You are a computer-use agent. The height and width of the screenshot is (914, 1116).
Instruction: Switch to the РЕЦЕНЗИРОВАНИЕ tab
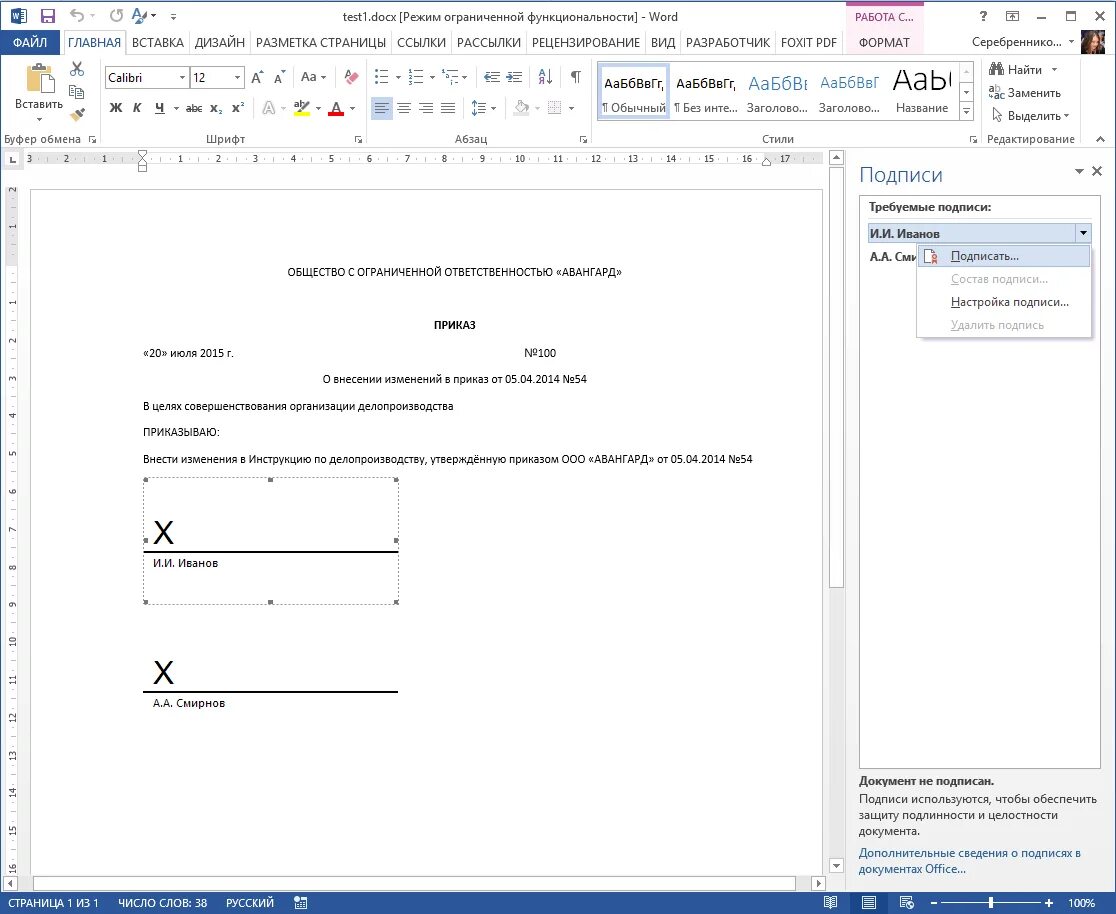tap(586, 42)
